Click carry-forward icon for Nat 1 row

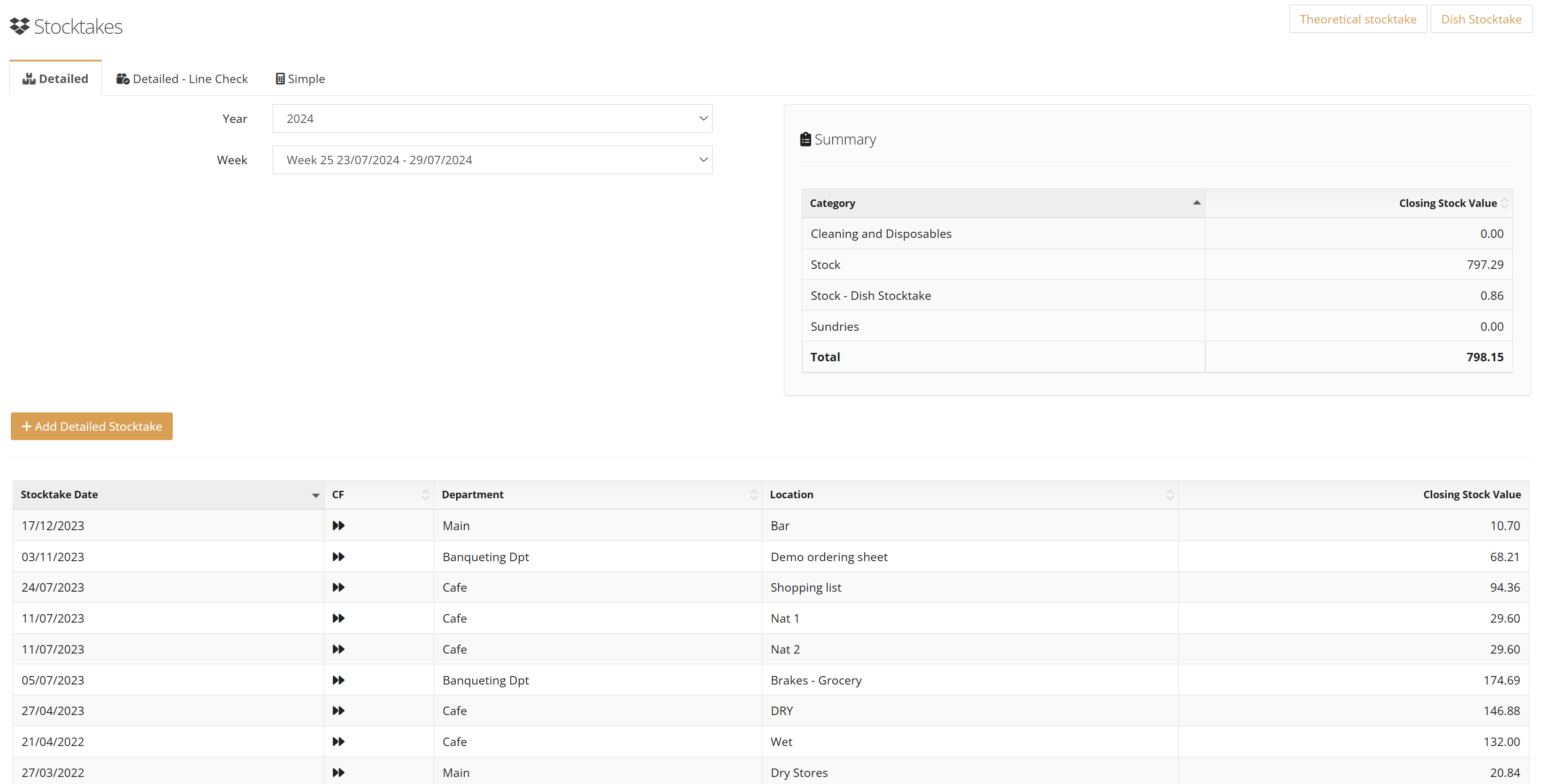tap(338, 618)
